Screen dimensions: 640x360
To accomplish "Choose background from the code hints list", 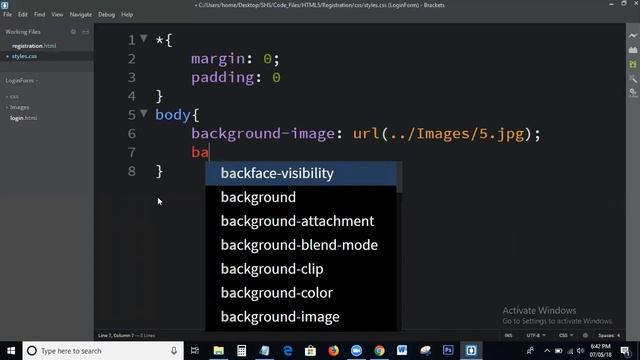I will [301, 197].
